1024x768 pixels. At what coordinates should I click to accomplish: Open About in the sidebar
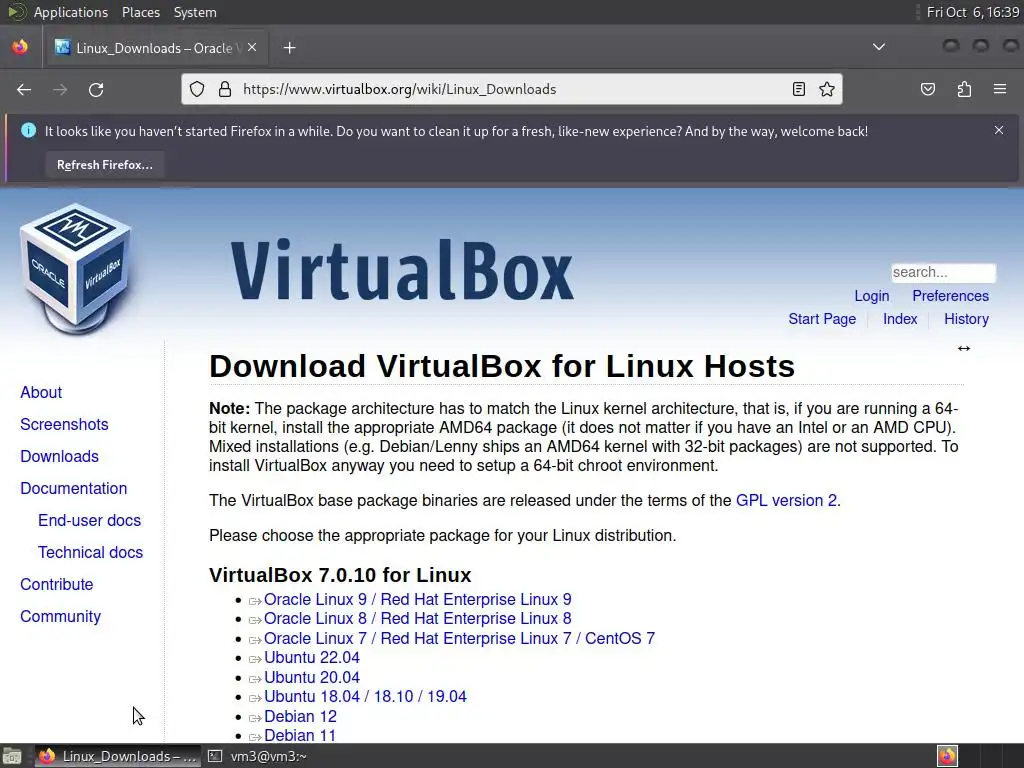[41, 392]
